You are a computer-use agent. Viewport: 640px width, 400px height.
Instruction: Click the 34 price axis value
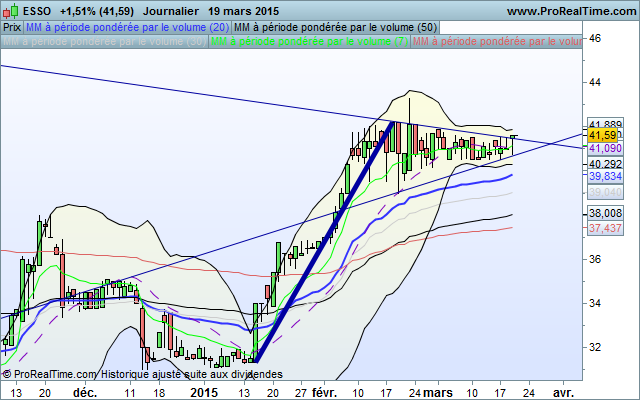pos(595,303)
